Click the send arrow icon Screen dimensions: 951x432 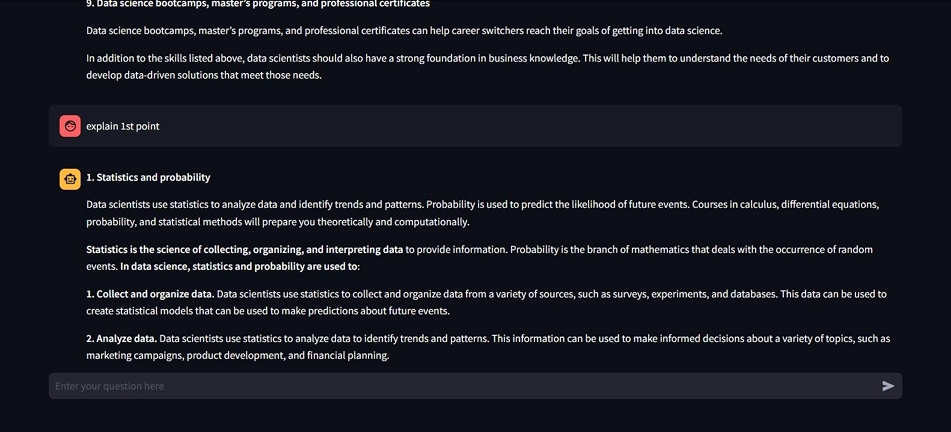tap(888, 386)
